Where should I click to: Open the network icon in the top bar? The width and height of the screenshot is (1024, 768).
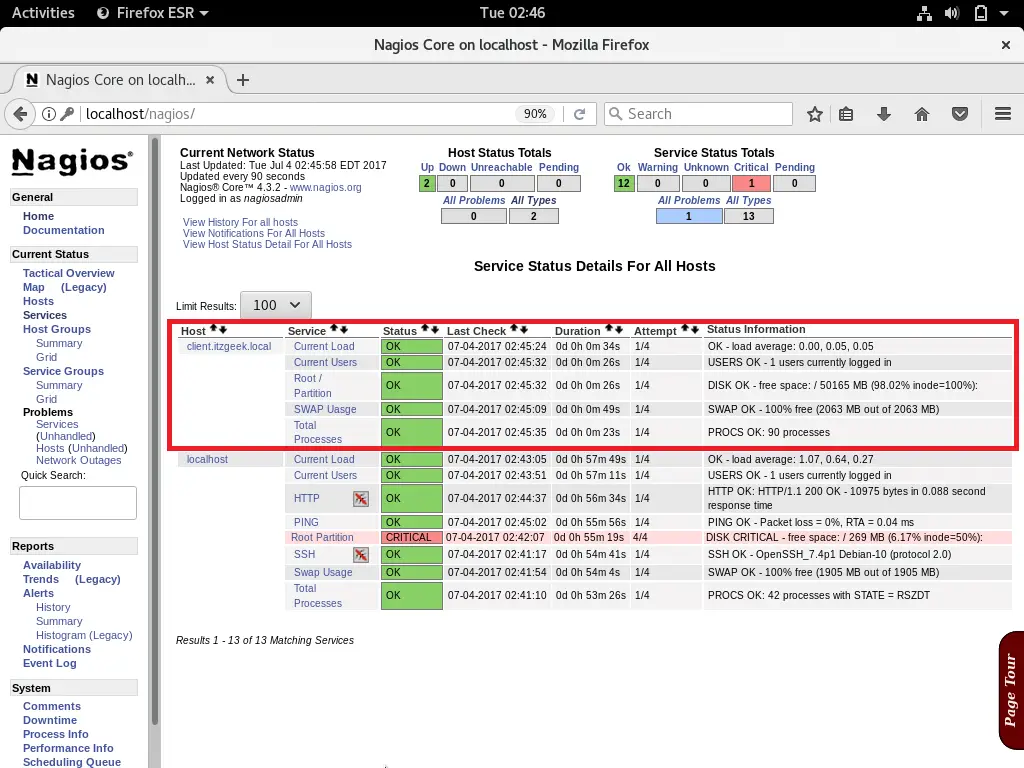[924, 13]
